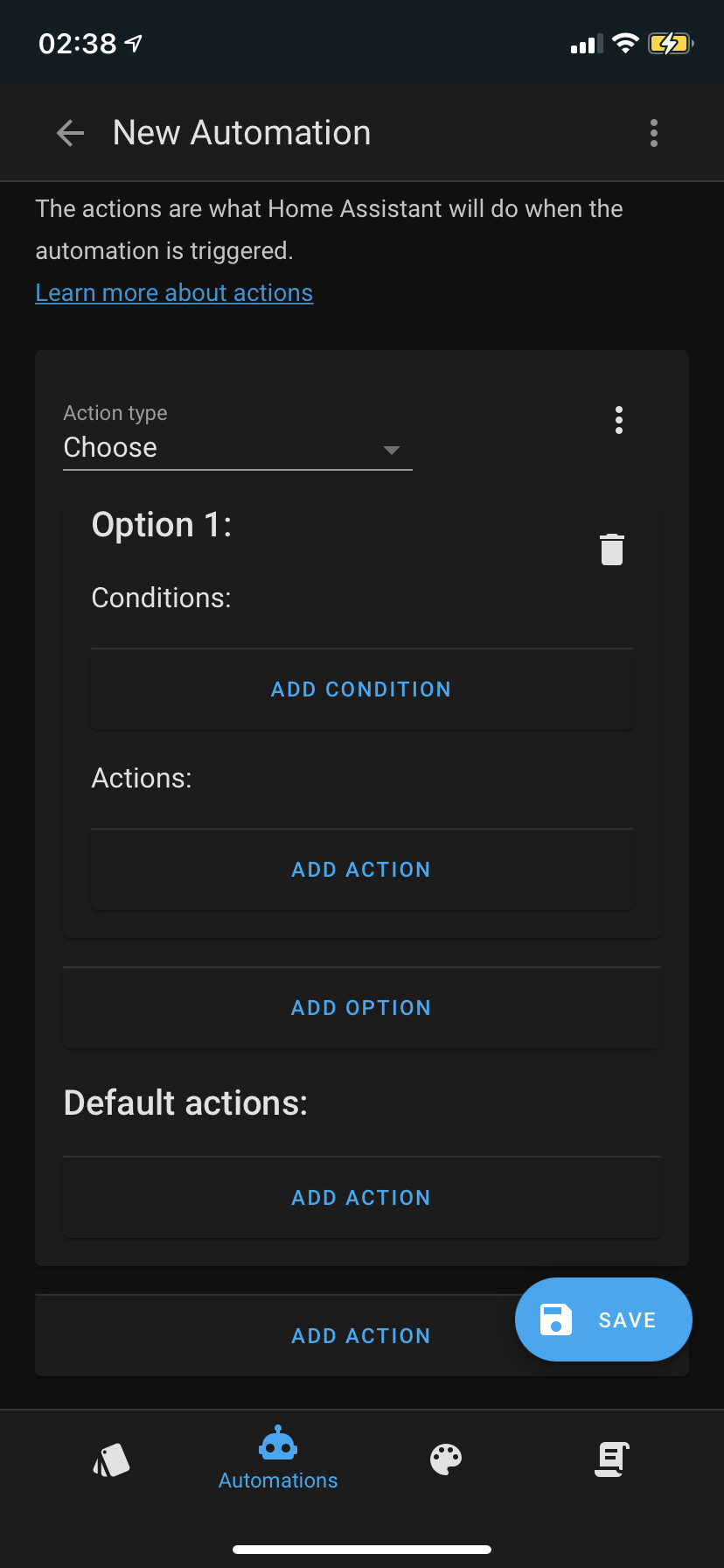Tap ADD CONDITION under Conditions
This screenshot has height=1568, width=724.
[x=361, y=689]
